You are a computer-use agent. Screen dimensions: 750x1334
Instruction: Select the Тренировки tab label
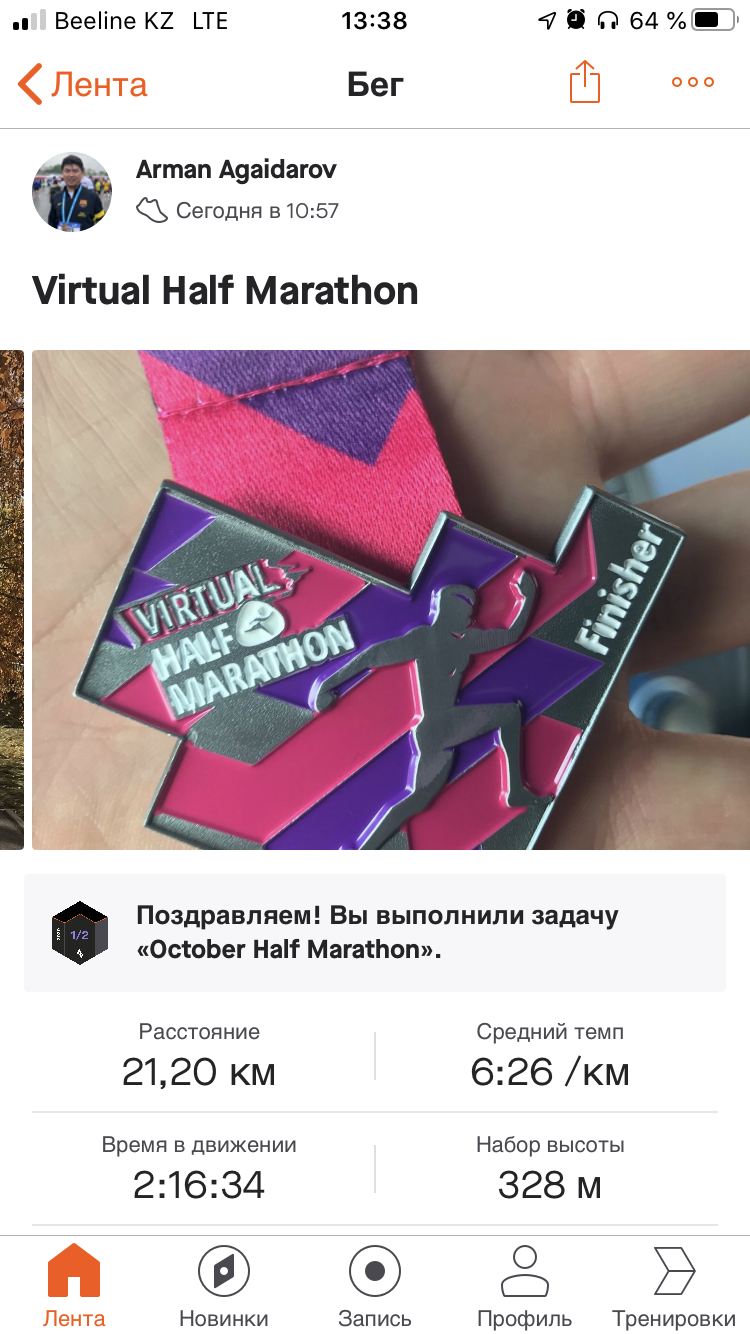[x=675, y=1318]
